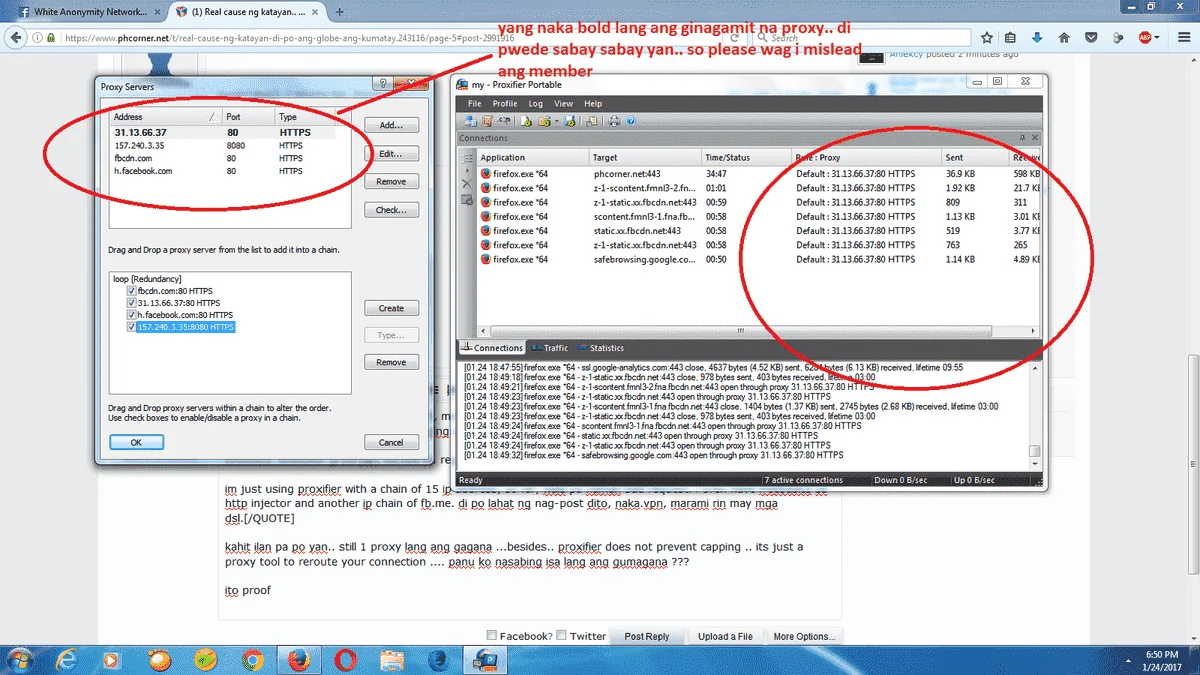Viewport: 1200px width, 675px height.
Task: Click Windows Media Player taskbar icon
Action: pyautogui.click(x=113, y=660)
